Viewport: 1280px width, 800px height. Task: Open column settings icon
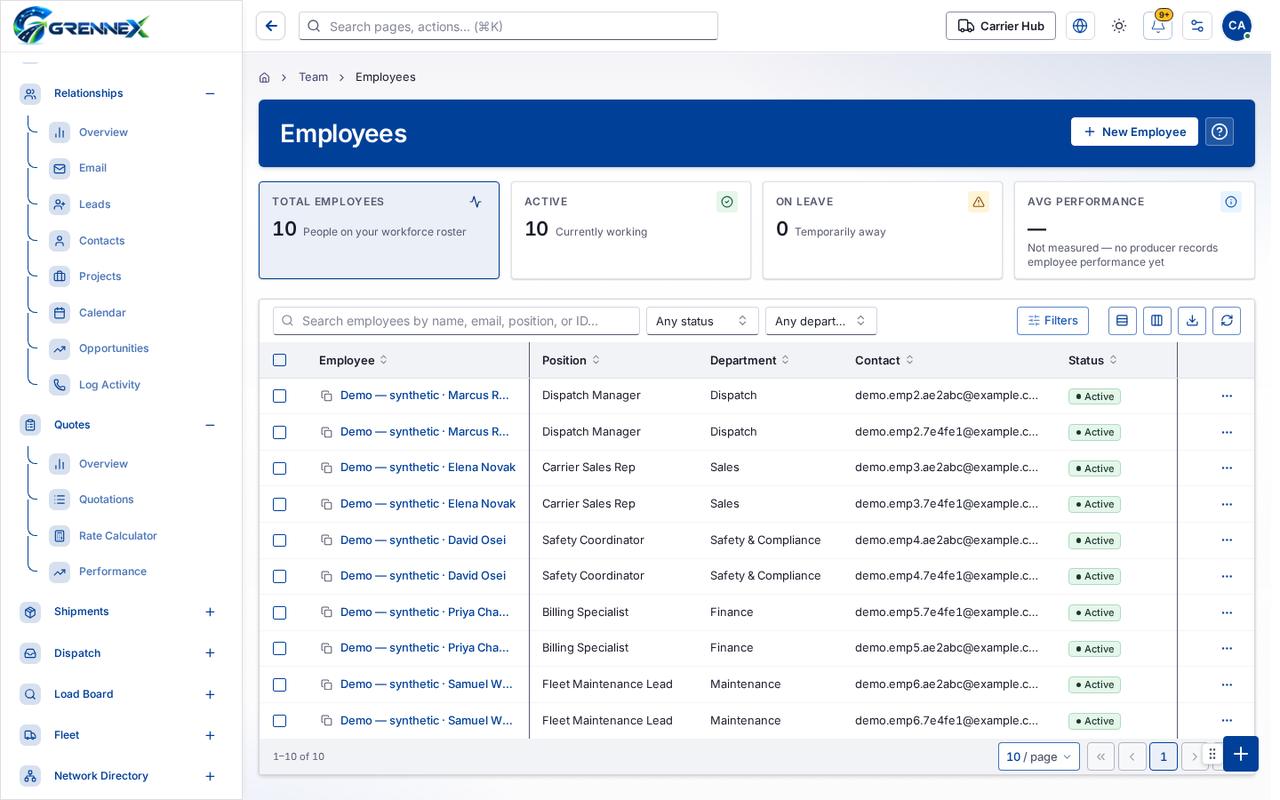coord(1157,321)
